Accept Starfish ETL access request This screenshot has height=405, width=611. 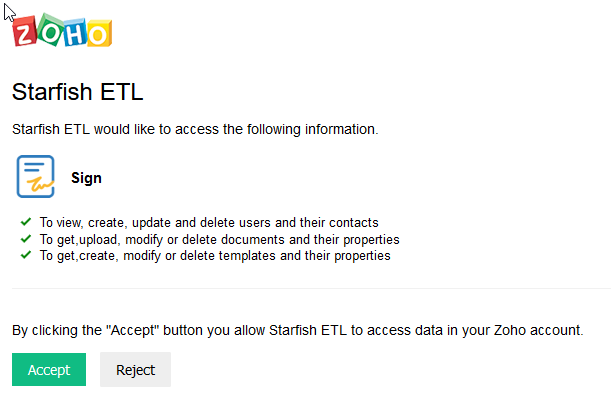pos(49,370)
